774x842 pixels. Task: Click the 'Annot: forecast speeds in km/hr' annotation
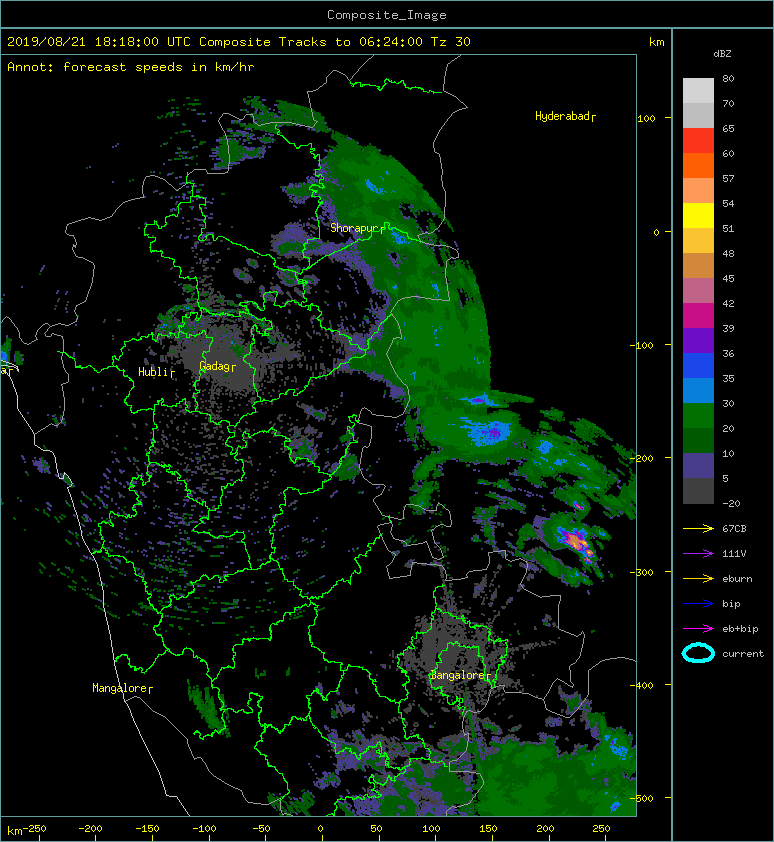point(131,67)
